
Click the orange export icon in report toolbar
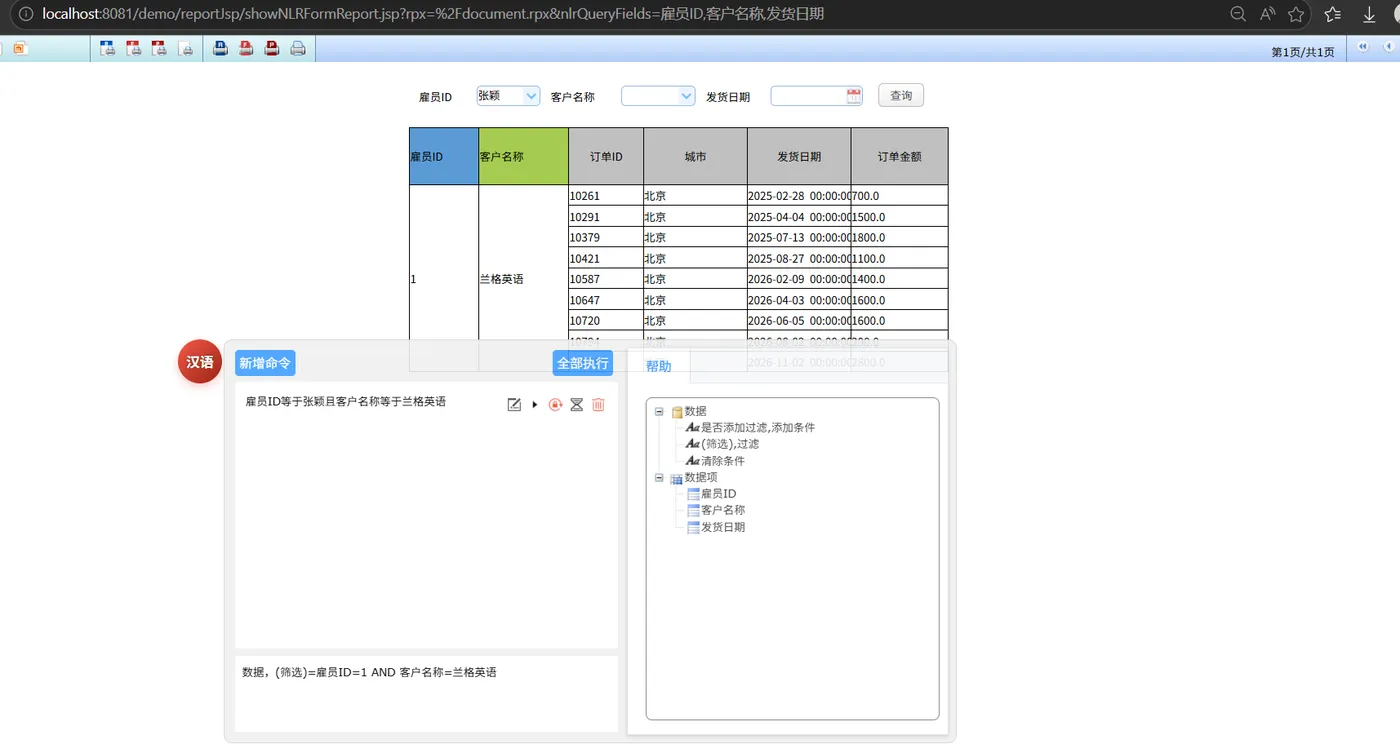click(19, 48)
